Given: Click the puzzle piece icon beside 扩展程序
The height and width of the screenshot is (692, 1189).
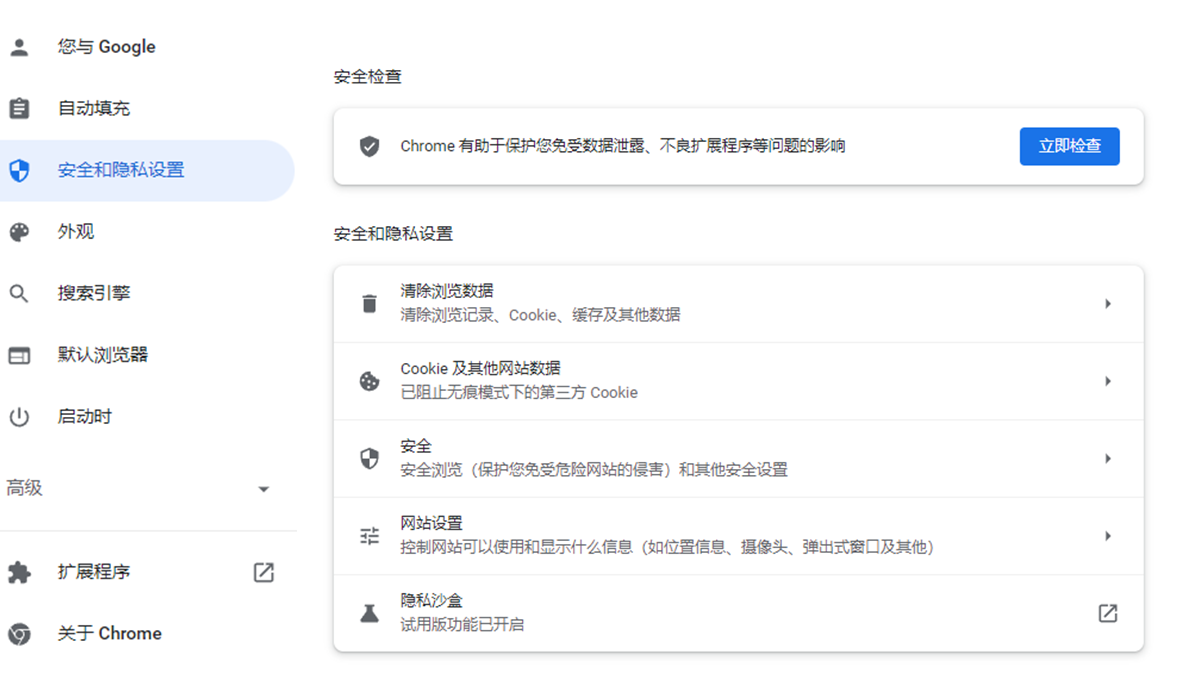Looking at the screenshot, I should 19,572.
